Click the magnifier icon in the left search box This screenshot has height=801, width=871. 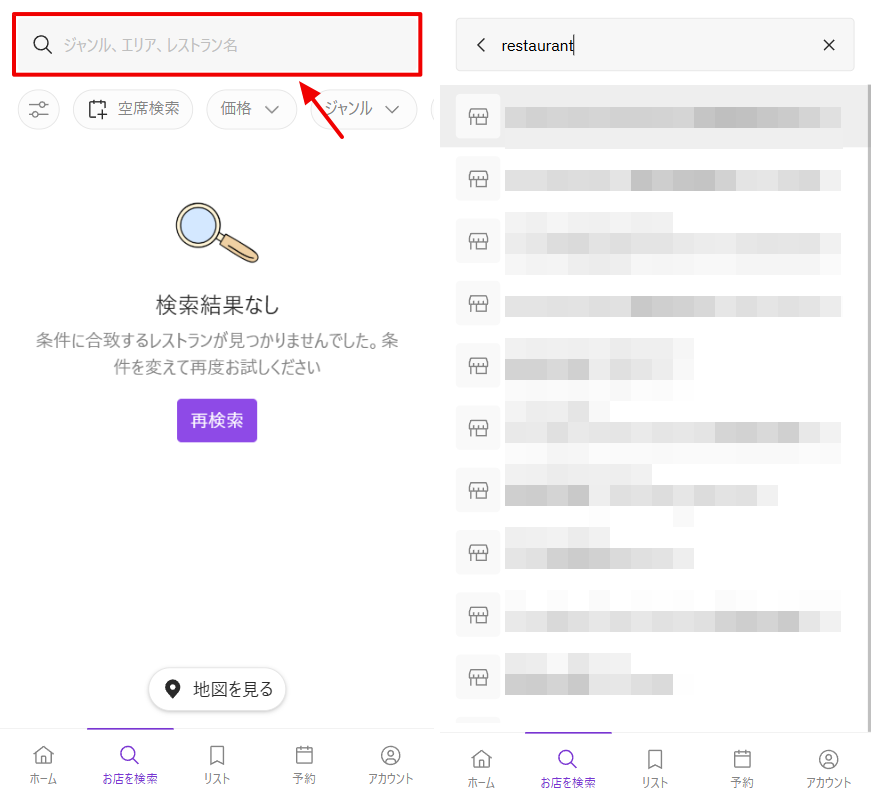pyautogui.click(x=42, y=45)
